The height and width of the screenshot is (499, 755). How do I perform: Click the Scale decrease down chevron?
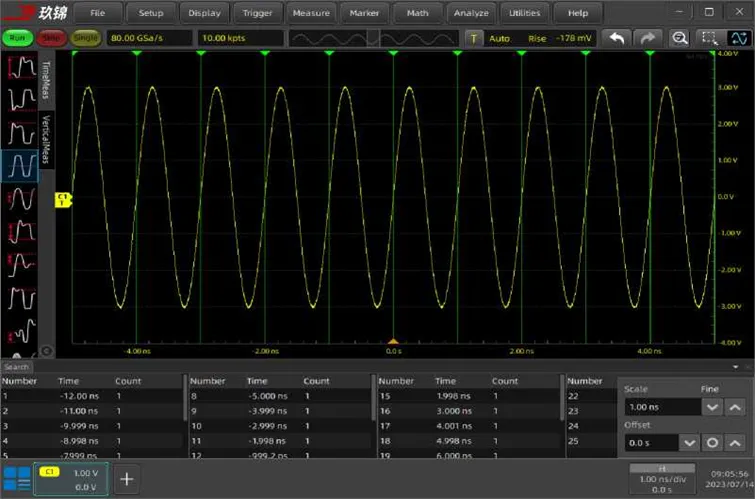point(712,407)
